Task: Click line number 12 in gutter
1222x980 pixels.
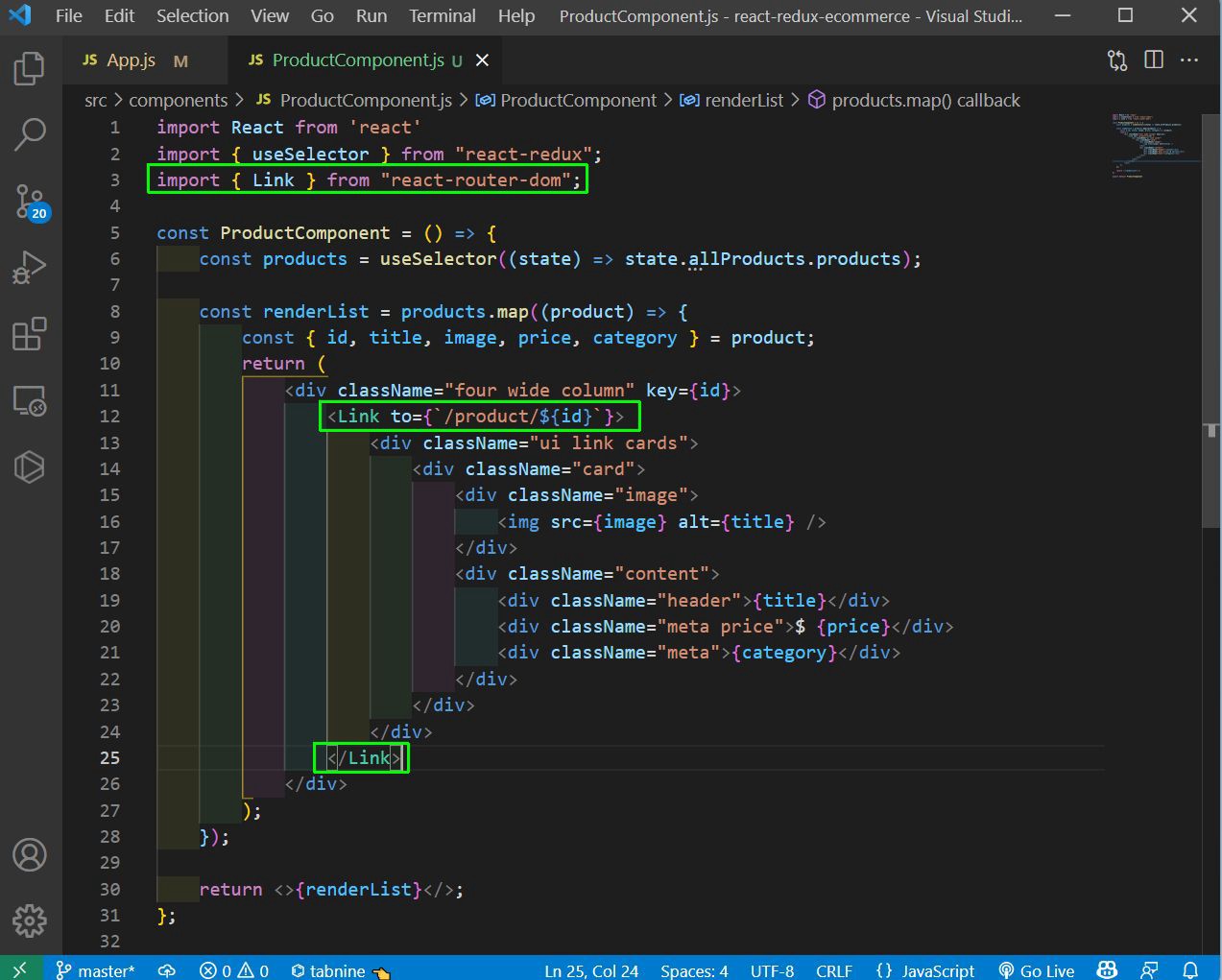Action: pos(110,417)
